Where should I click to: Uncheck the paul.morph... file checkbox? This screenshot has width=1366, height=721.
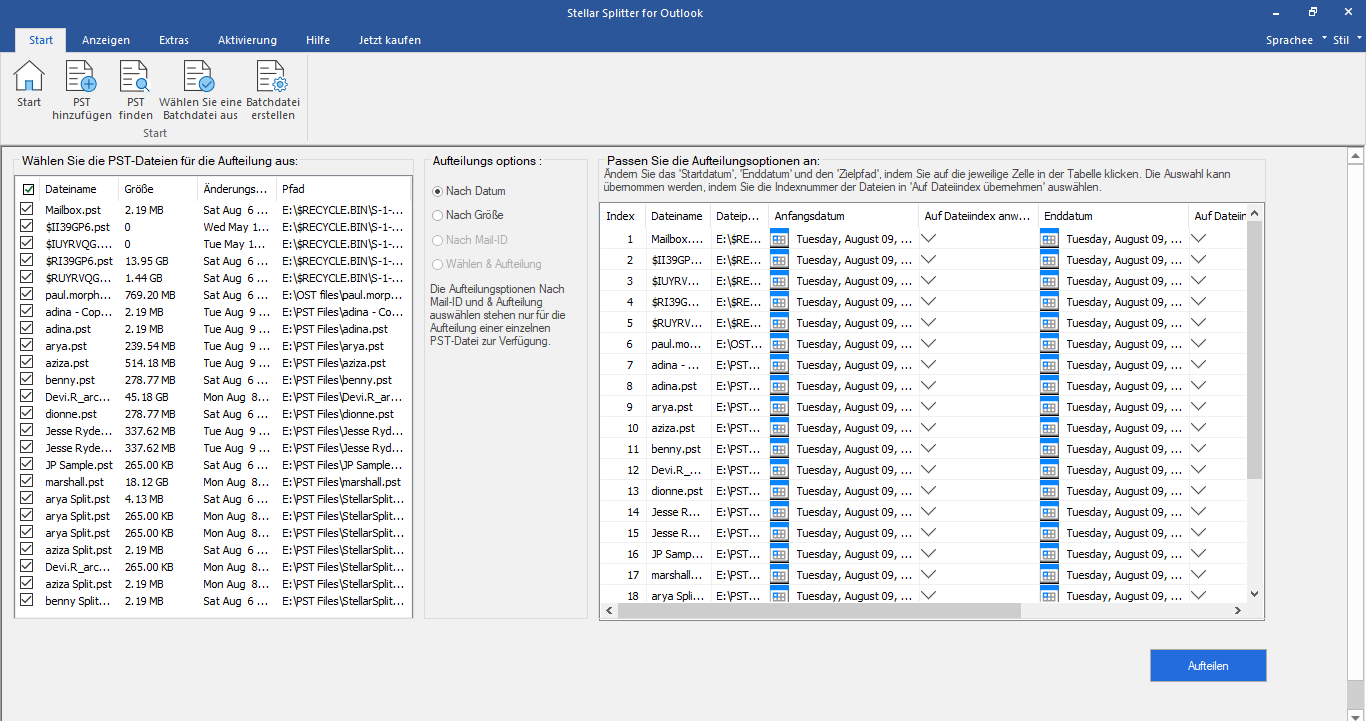(x=28, y=295)
